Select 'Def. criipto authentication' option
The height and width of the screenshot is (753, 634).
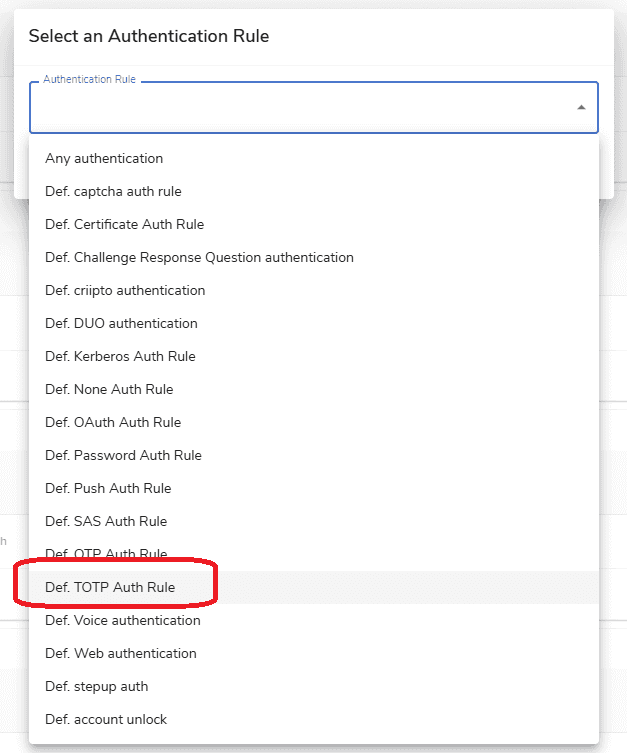(125, 290)
